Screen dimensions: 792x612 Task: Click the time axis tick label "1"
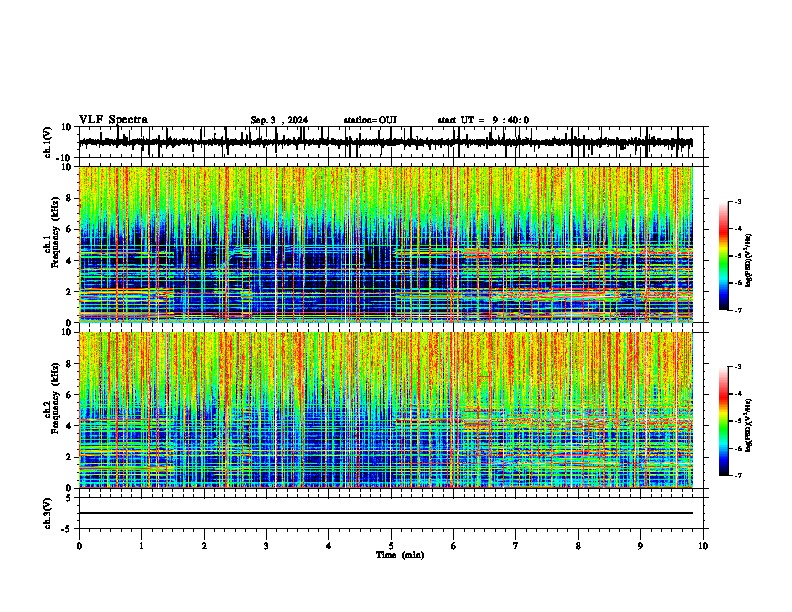[141, 546]
